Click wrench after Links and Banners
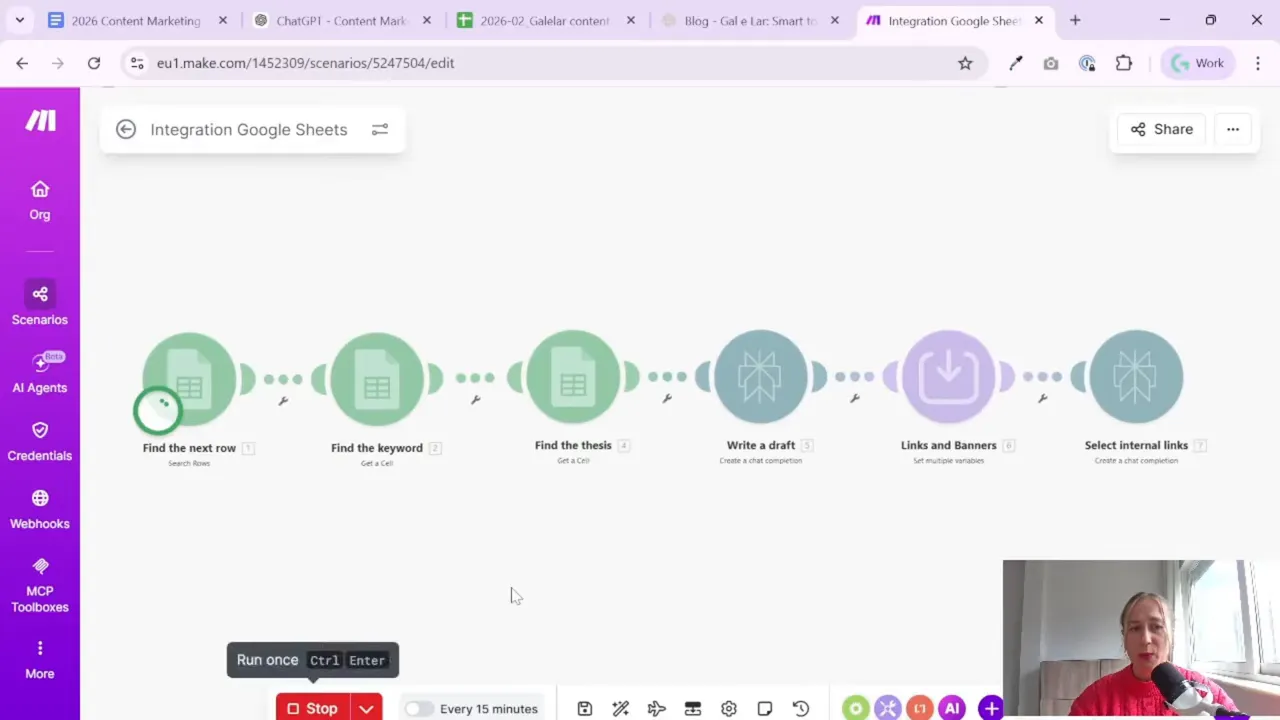Image resolution: width=1280 pixels, height=720 pixels. (1043, 399)
